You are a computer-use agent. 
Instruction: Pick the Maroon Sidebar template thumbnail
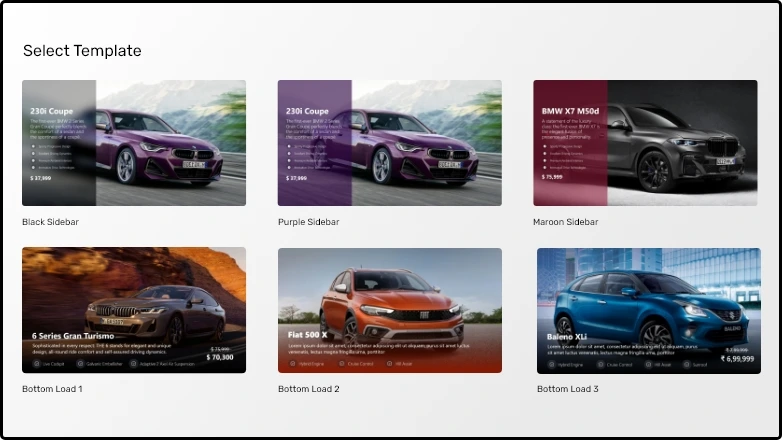[x=645, y=143]
